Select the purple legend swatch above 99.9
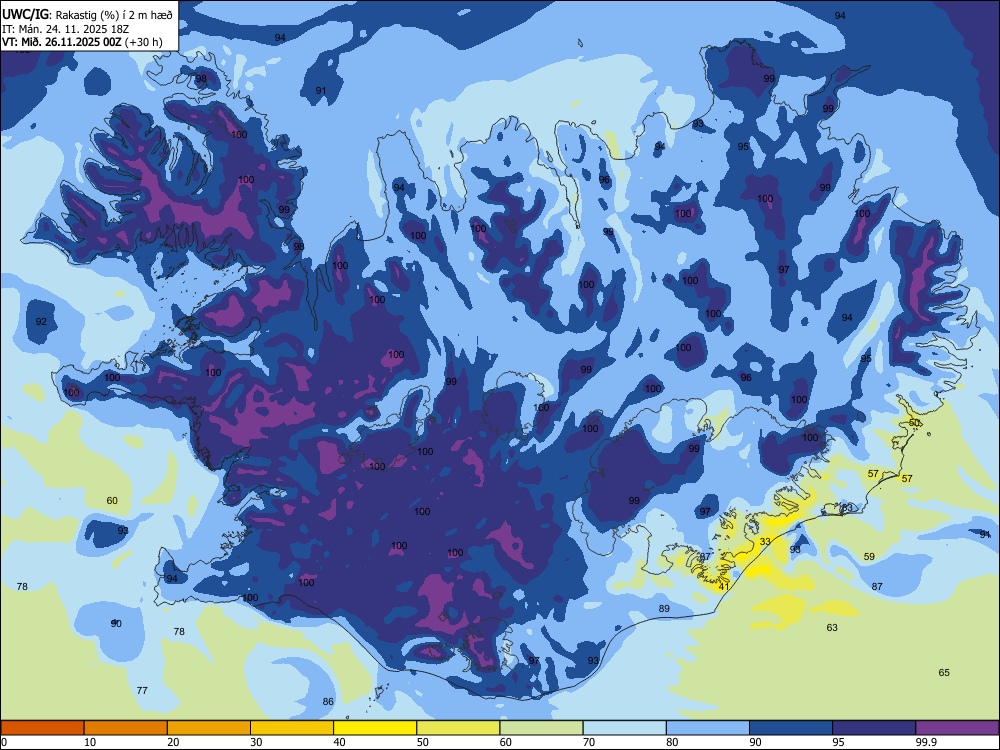 (957, 728)
